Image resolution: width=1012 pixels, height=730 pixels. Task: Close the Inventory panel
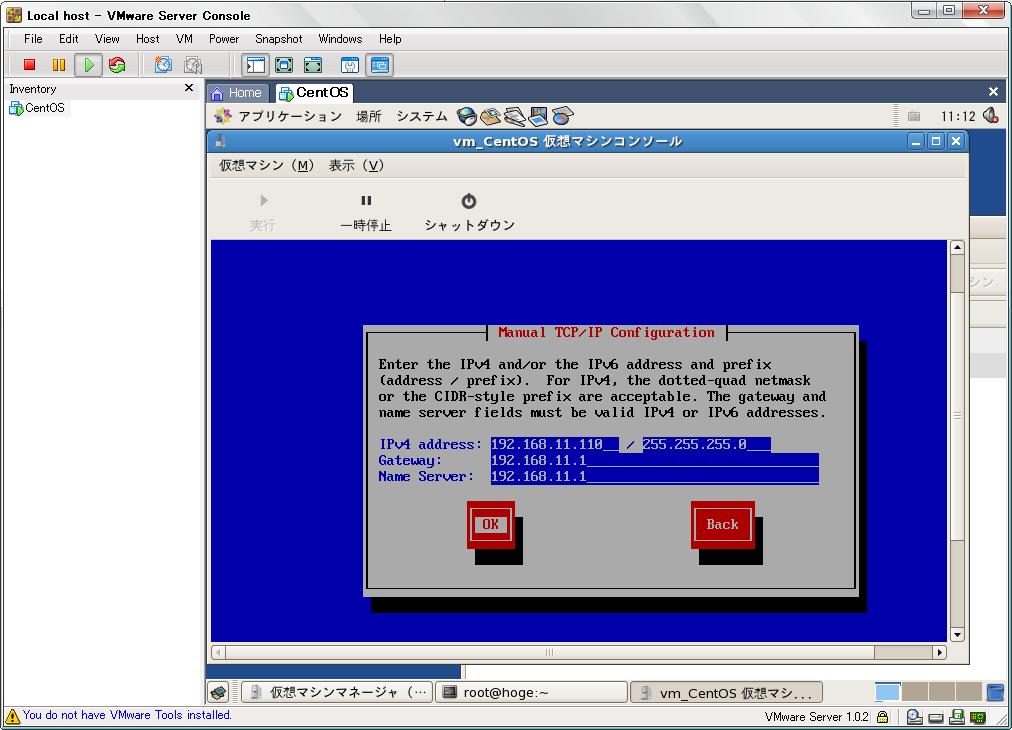(x=189, y=88)
